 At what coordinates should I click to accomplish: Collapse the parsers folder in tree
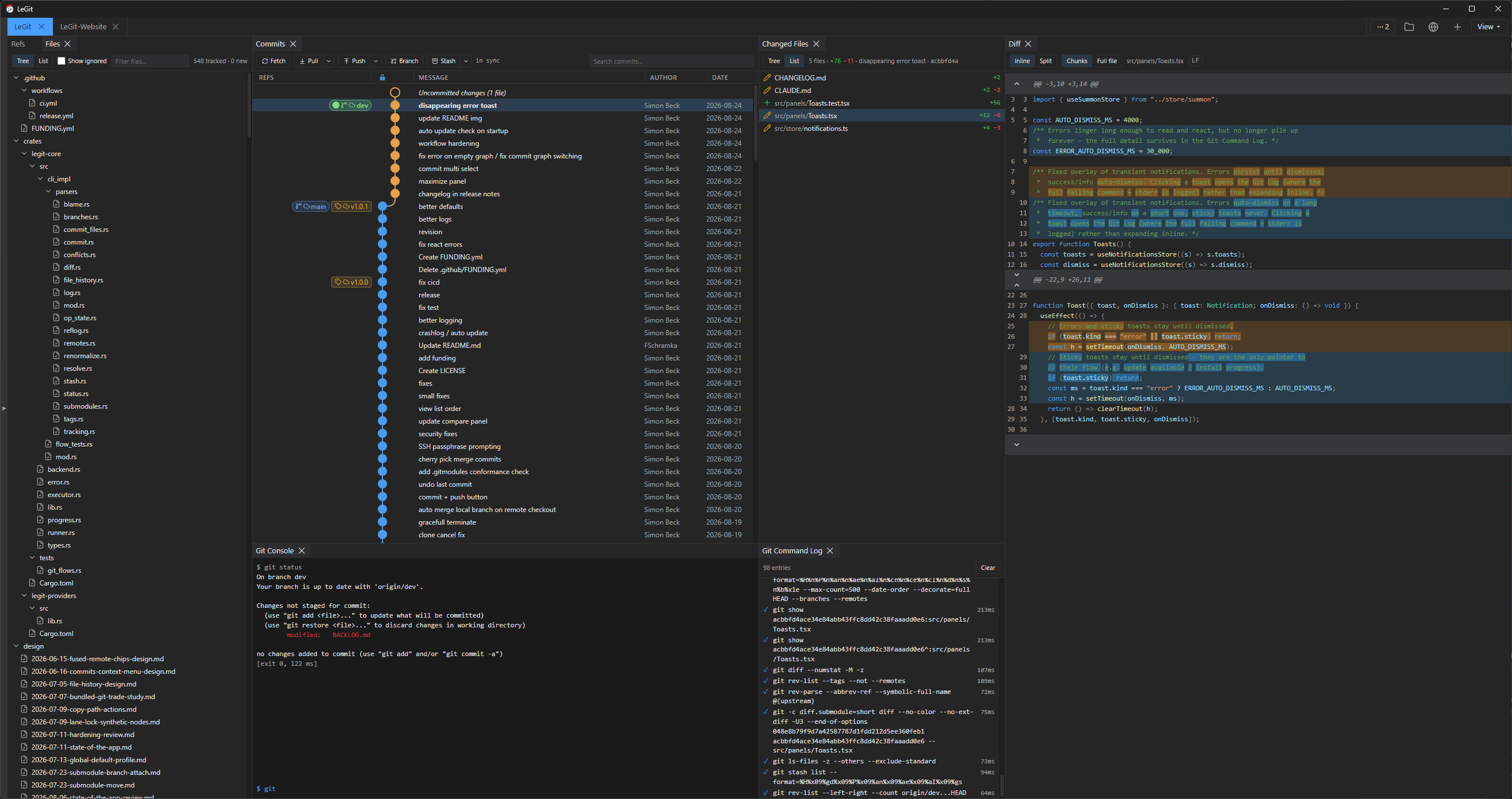click(49, 192)
